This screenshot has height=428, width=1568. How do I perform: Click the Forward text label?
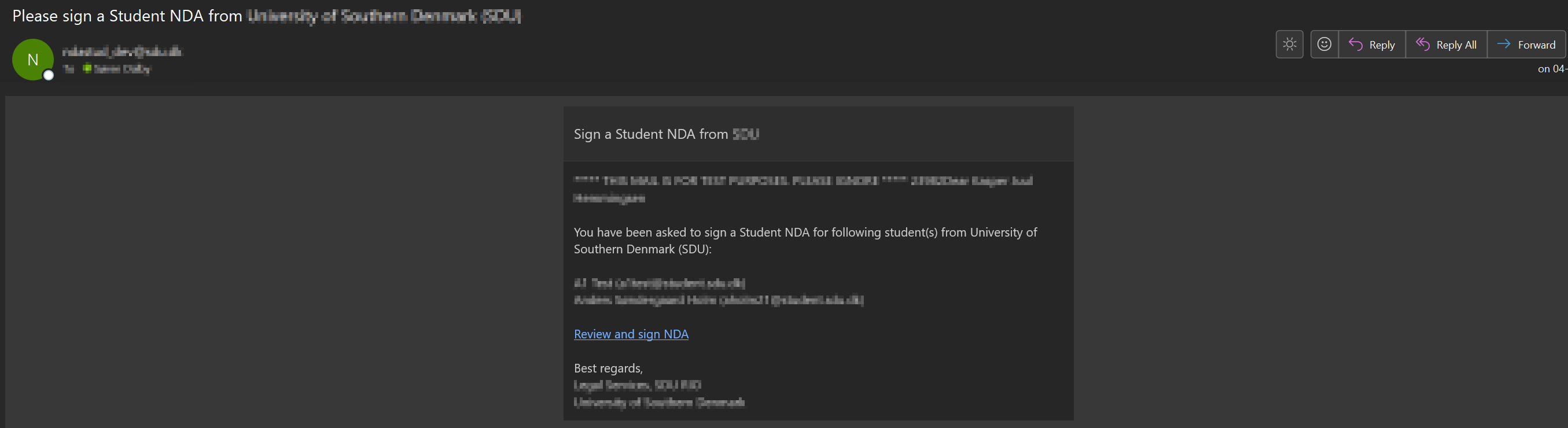[1536, 45]
